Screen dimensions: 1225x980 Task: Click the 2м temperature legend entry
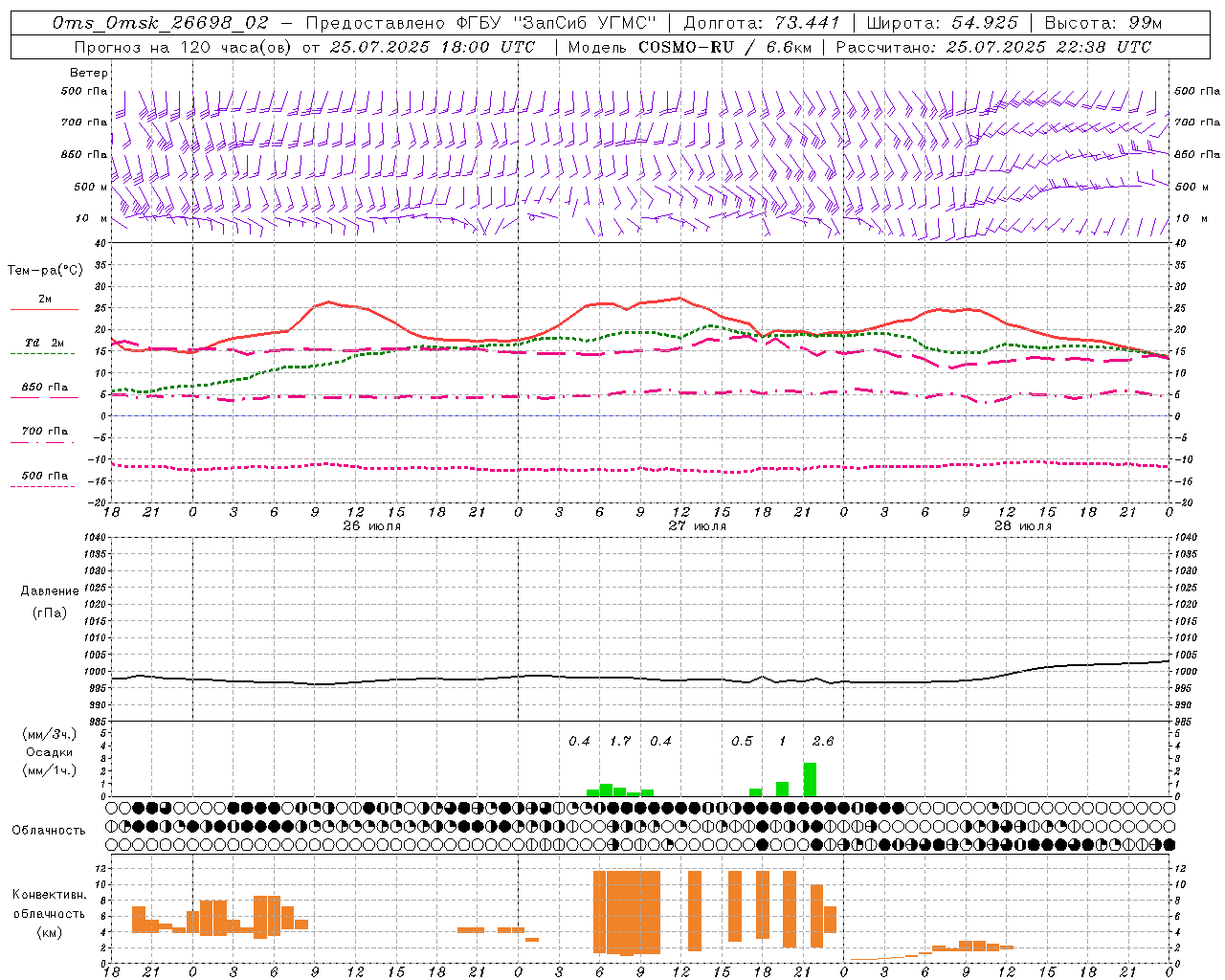coord(44,300)
